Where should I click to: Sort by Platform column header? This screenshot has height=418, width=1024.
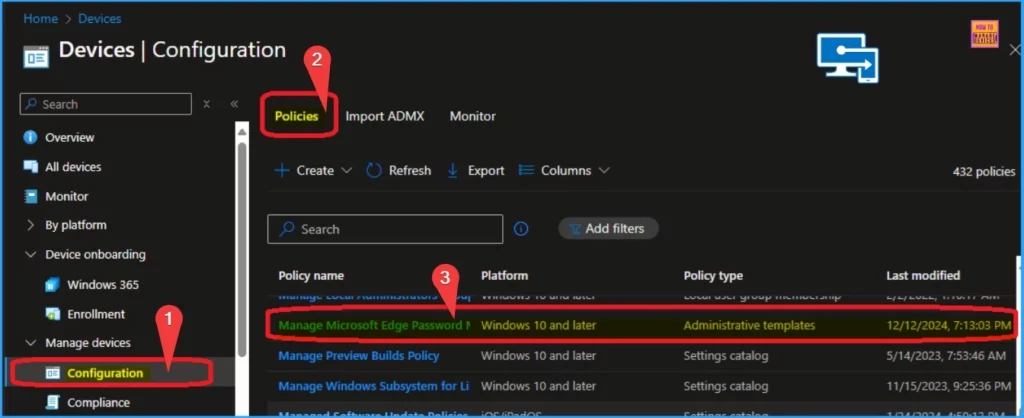505,276
